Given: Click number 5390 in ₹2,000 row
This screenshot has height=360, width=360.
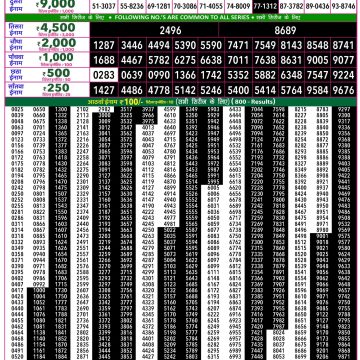Looking at the screenshot, I should [185, 45].
